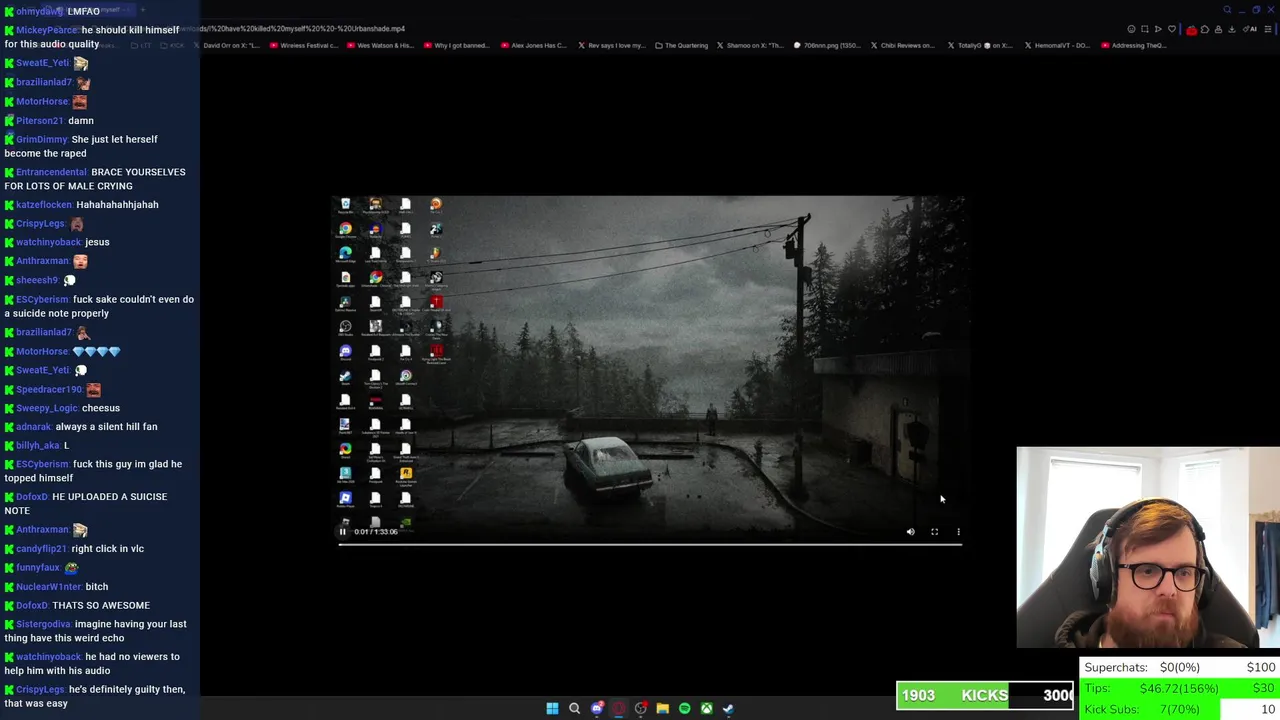
Task: Open the video player's three-dot options menu
Action: click(958, 532)
